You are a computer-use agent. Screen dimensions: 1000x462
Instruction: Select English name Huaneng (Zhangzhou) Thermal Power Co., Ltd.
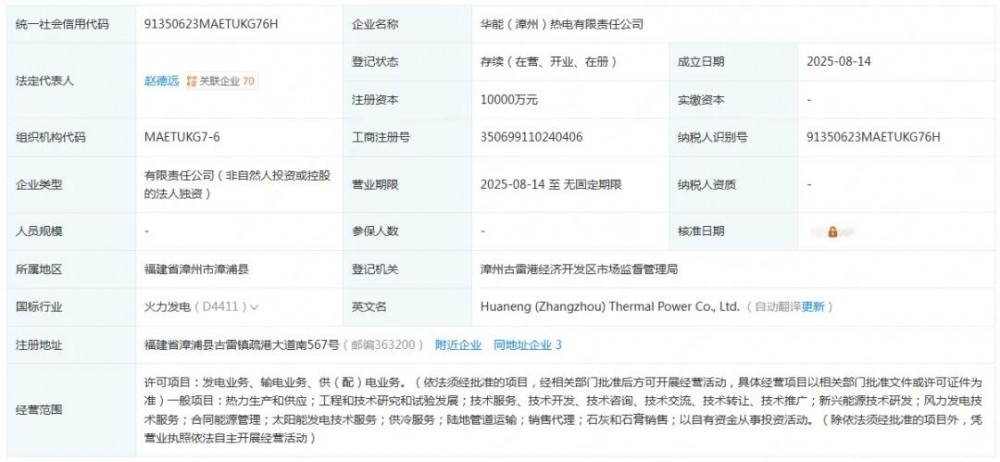point(610,307)
